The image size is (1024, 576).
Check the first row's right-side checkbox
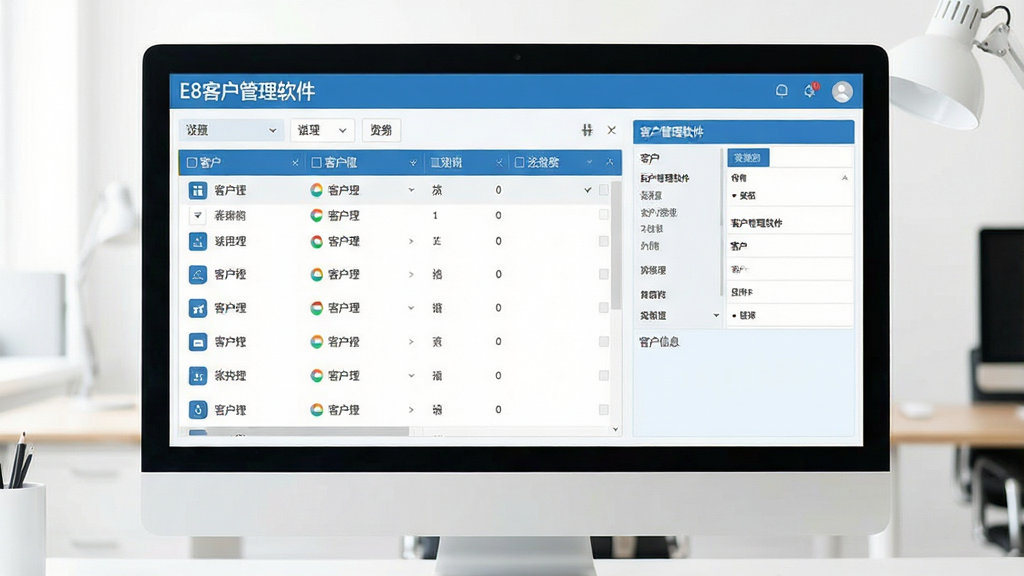coord(603,190)
